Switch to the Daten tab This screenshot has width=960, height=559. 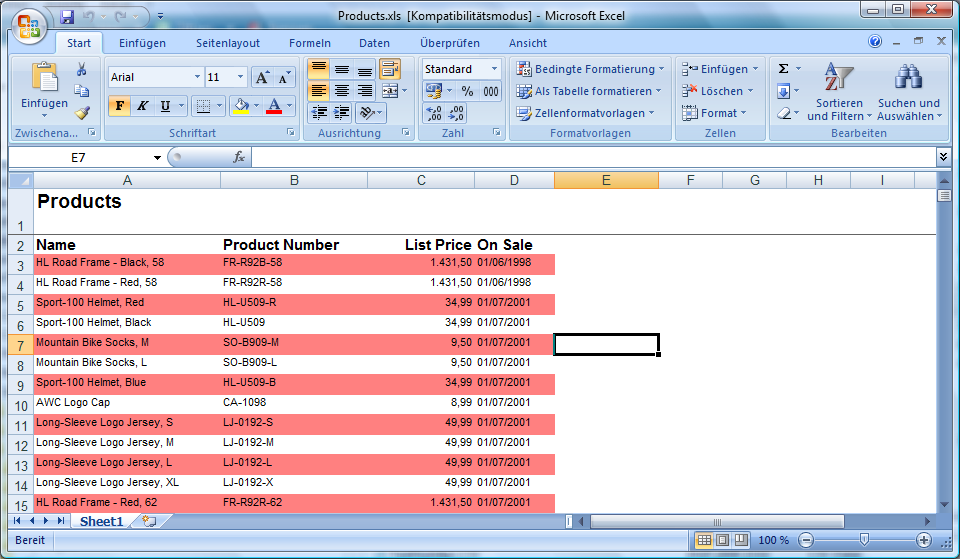(374, 43)
